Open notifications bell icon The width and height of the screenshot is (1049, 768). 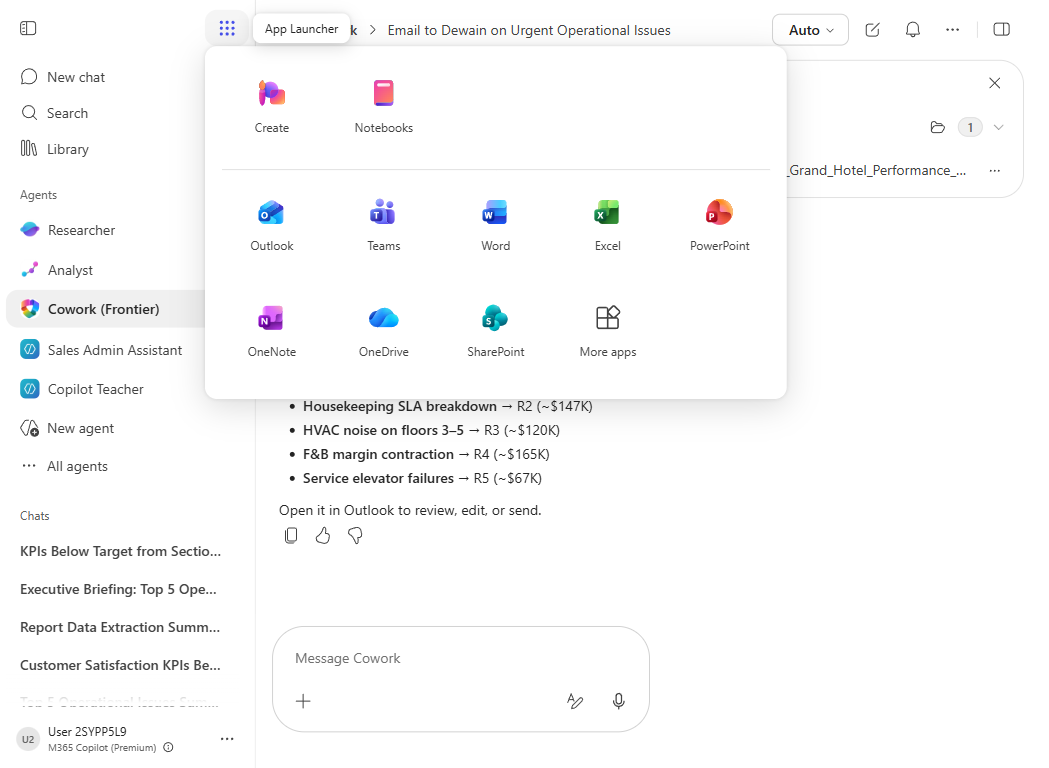913,29
